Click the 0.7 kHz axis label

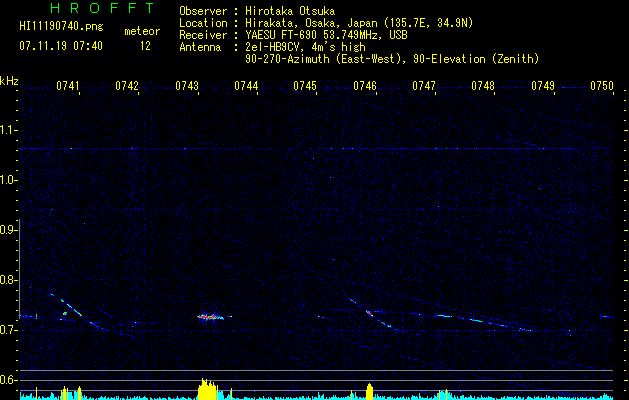coord(8,330)
